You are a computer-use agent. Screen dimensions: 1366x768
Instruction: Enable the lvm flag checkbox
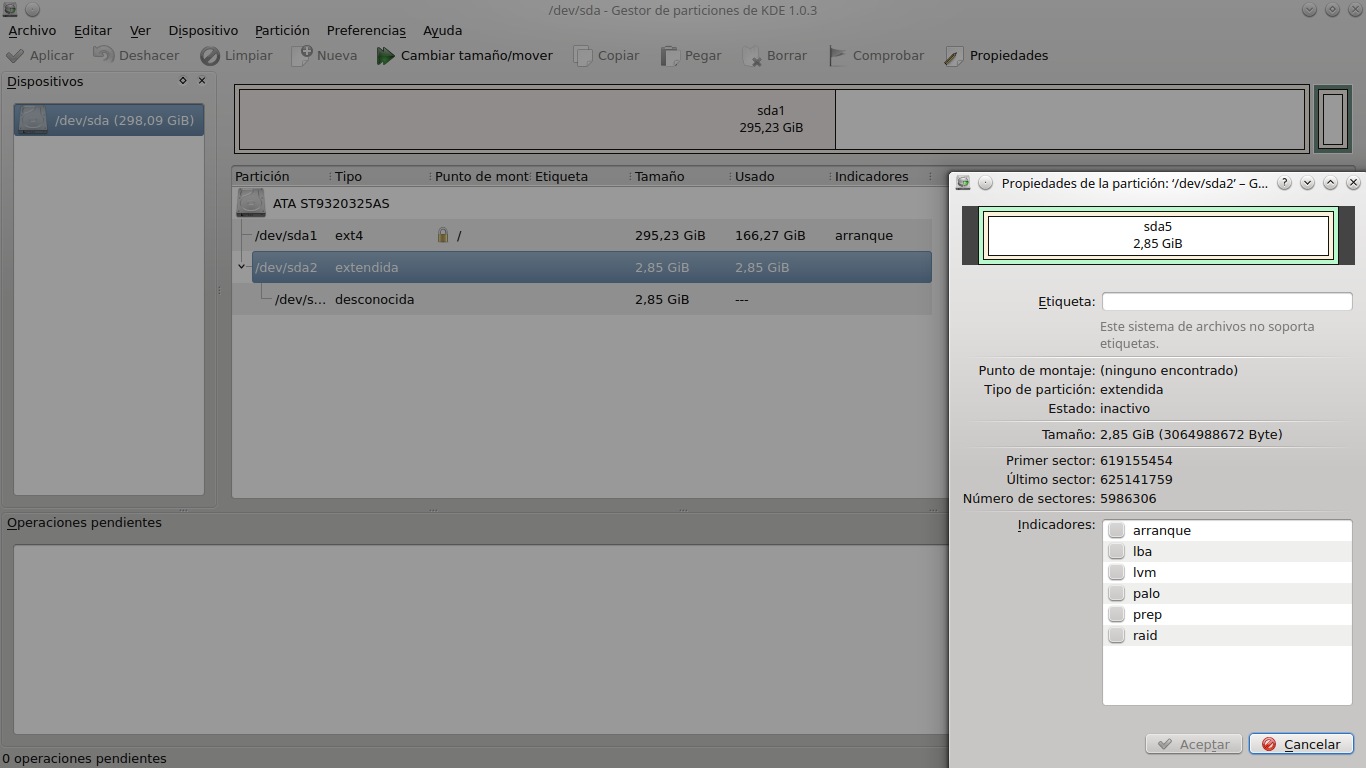coord(1117,572)
